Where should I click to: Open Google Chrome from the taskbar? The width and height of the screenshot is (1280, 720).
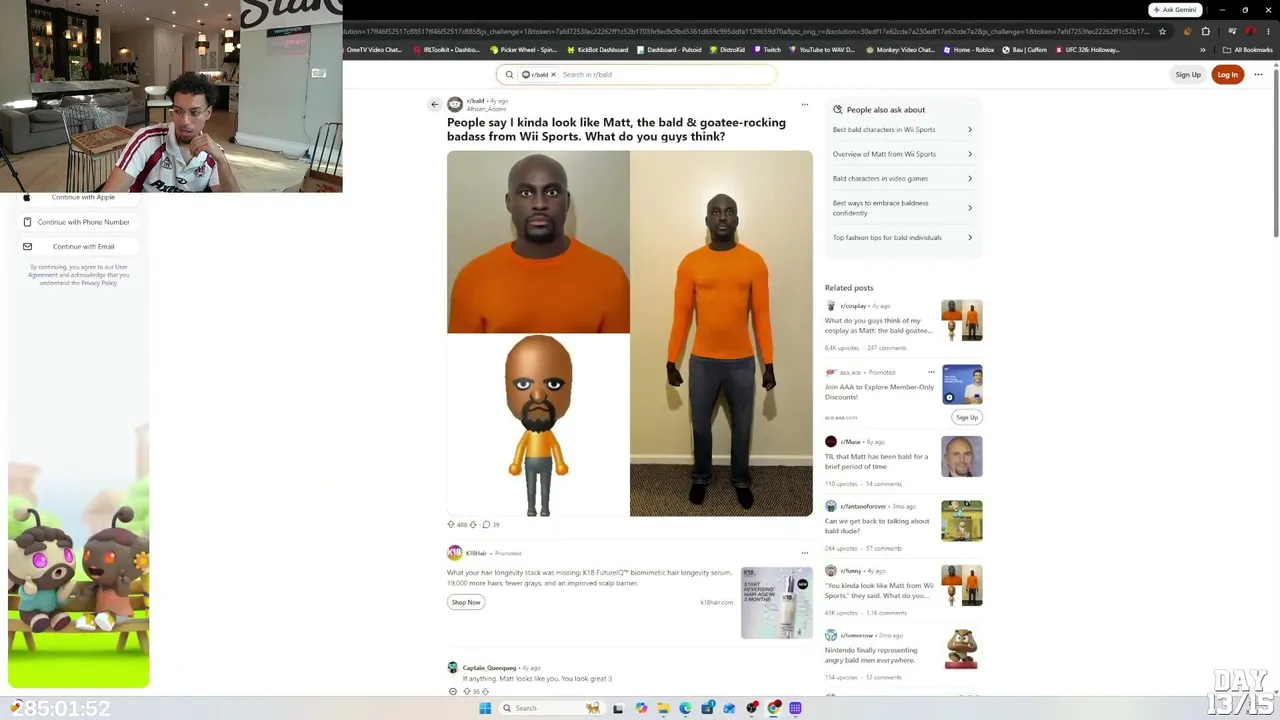pos(774,708)
